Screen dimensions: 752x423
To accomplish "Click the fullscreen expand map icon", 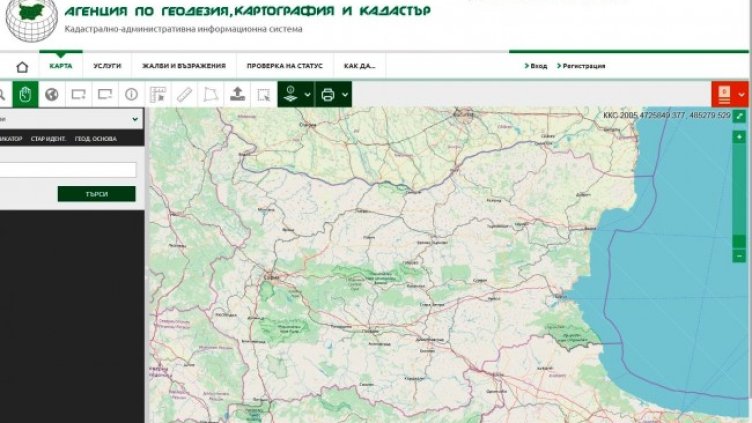I will 739,116.
